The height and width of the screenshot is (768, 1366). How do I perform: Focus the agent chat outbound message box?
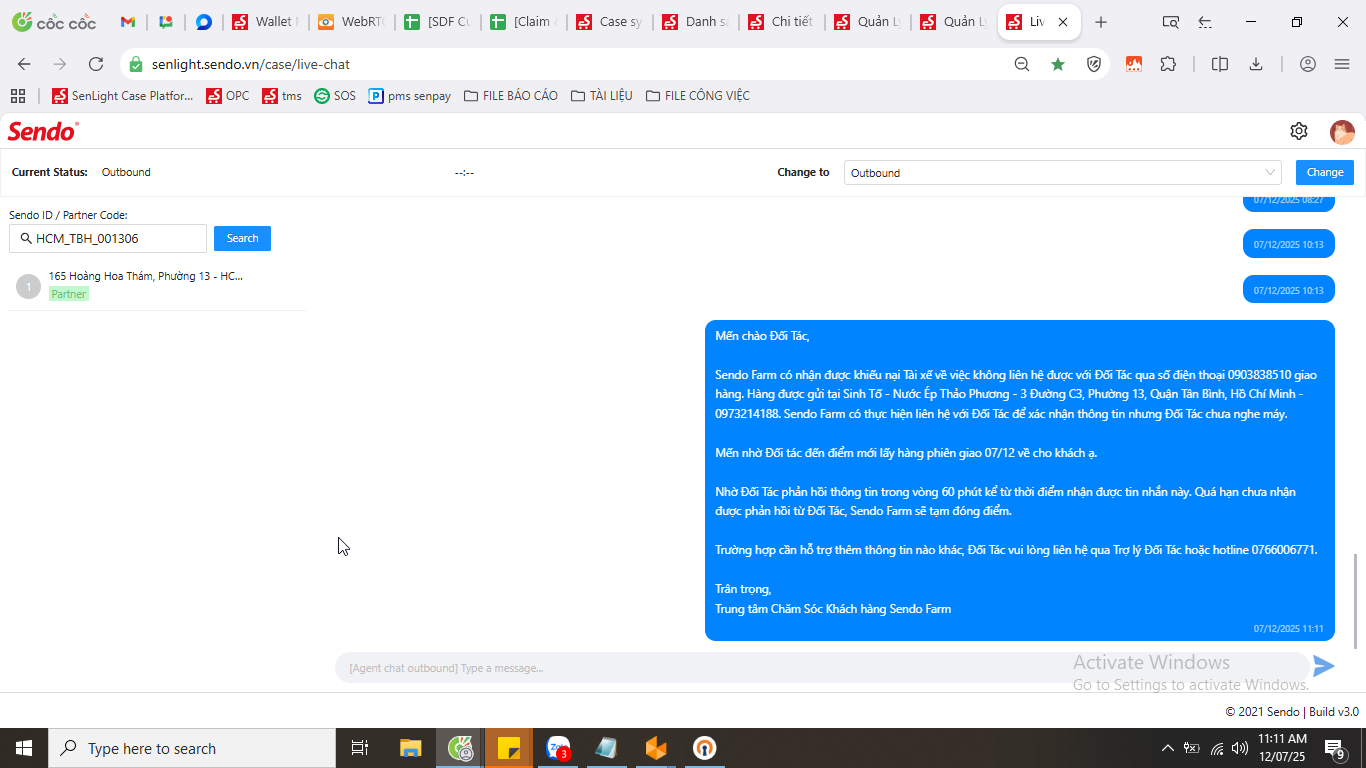pos(821,667)
